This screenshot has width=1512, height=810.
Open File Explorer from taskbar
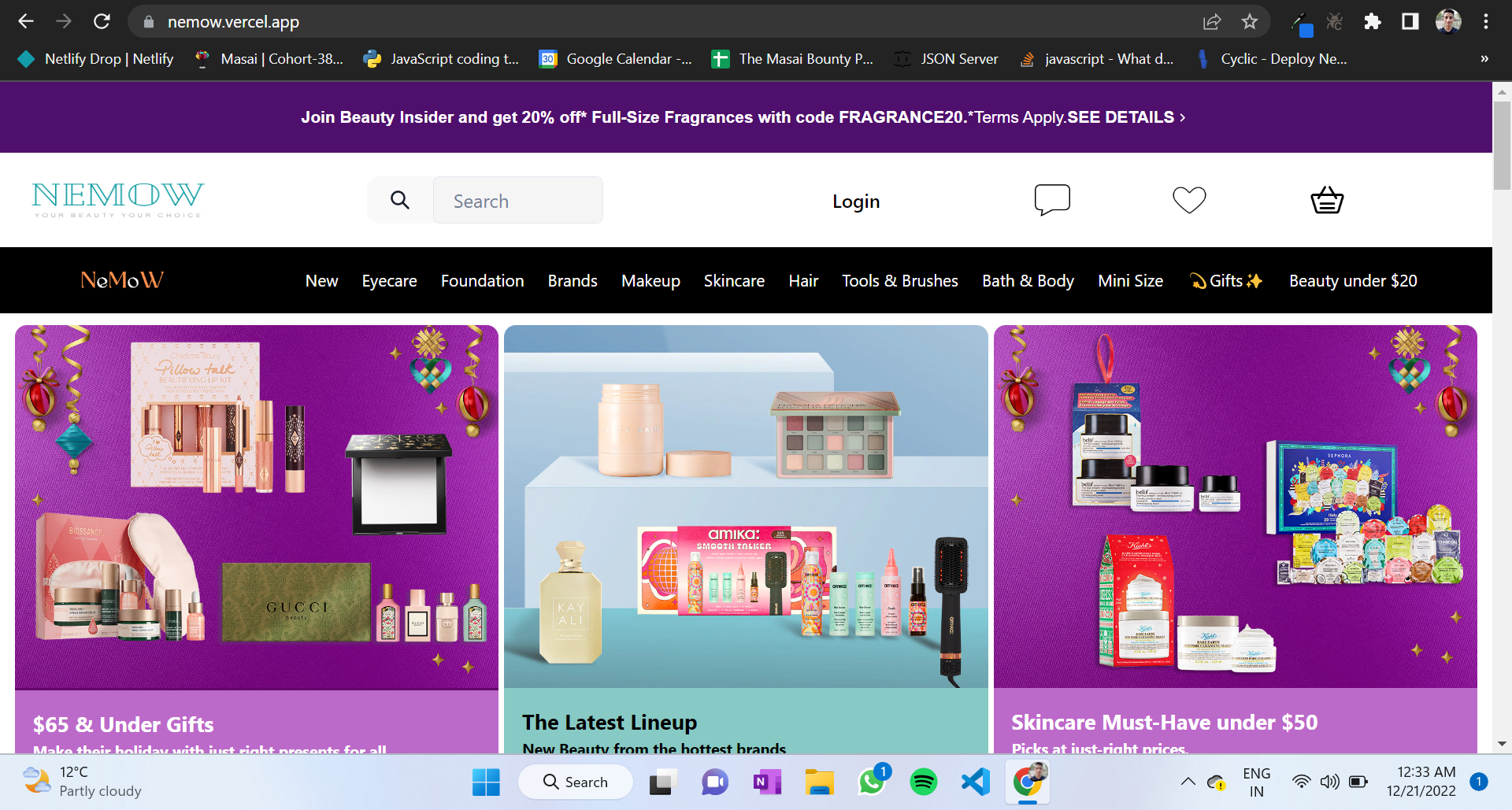click(x=820, y=782)
